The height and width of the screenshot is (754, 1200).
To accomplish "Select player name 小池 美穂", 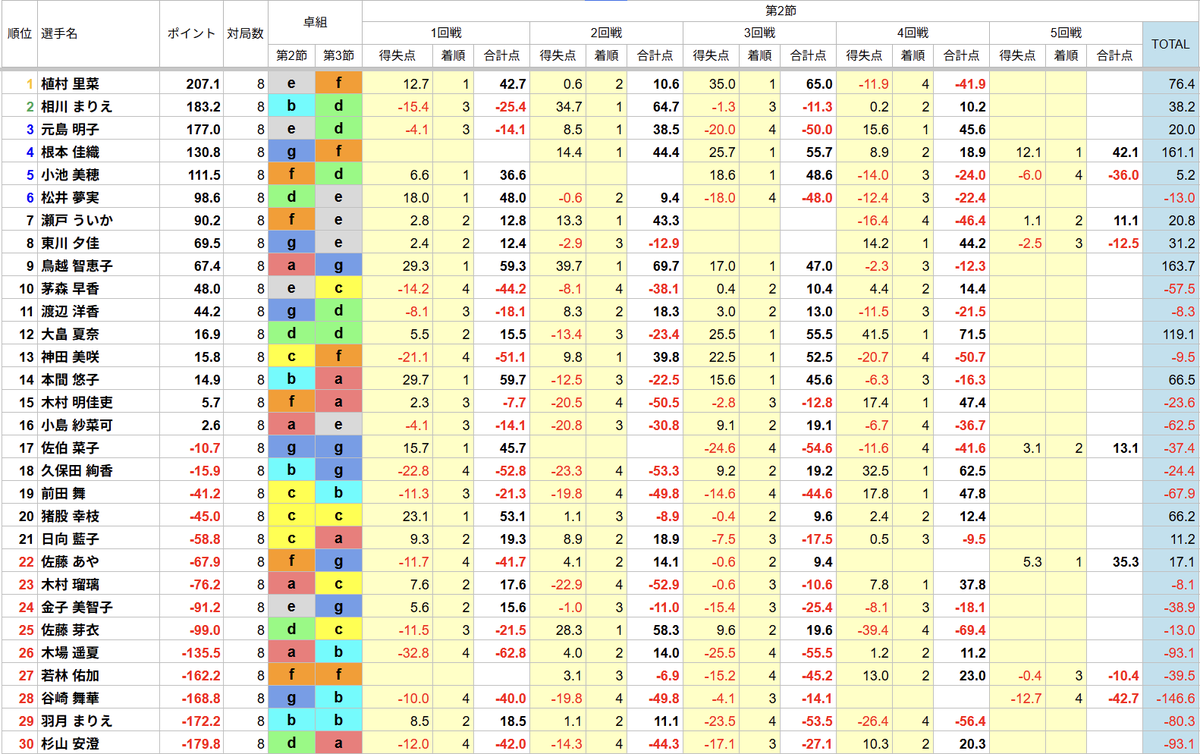I will tap(70, 174).
